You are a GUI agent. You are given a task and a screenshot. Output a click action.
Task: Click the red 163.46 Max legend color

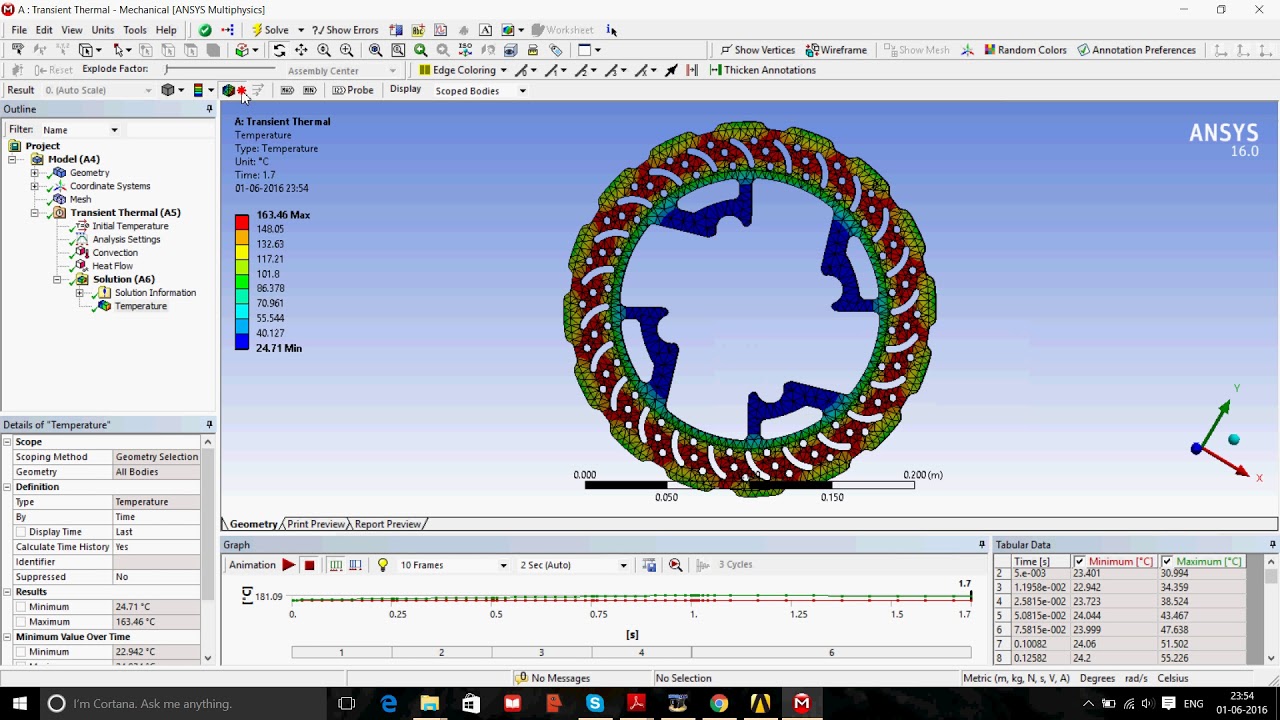click(x=242, y=222)
